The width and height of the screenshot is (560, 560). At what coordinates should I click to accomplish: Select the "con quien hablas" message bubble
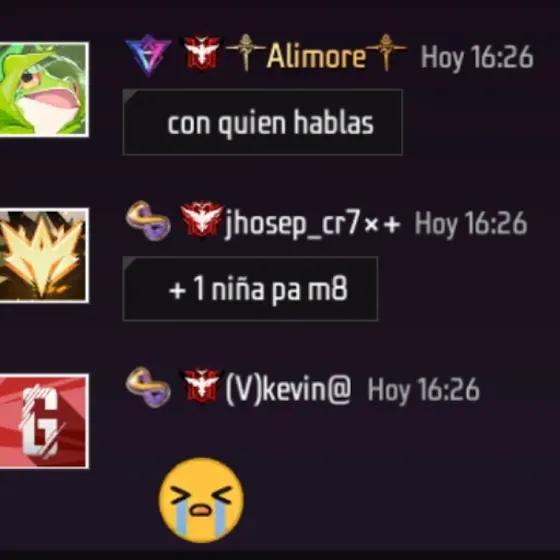click(x=263, y=122)
